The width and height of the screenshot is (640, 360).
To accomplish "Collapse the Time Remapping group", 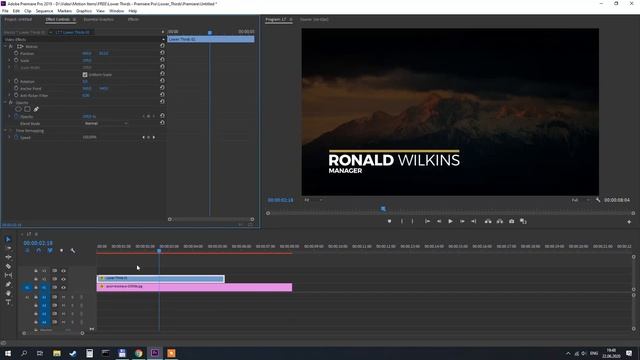I will click(5, 130).
